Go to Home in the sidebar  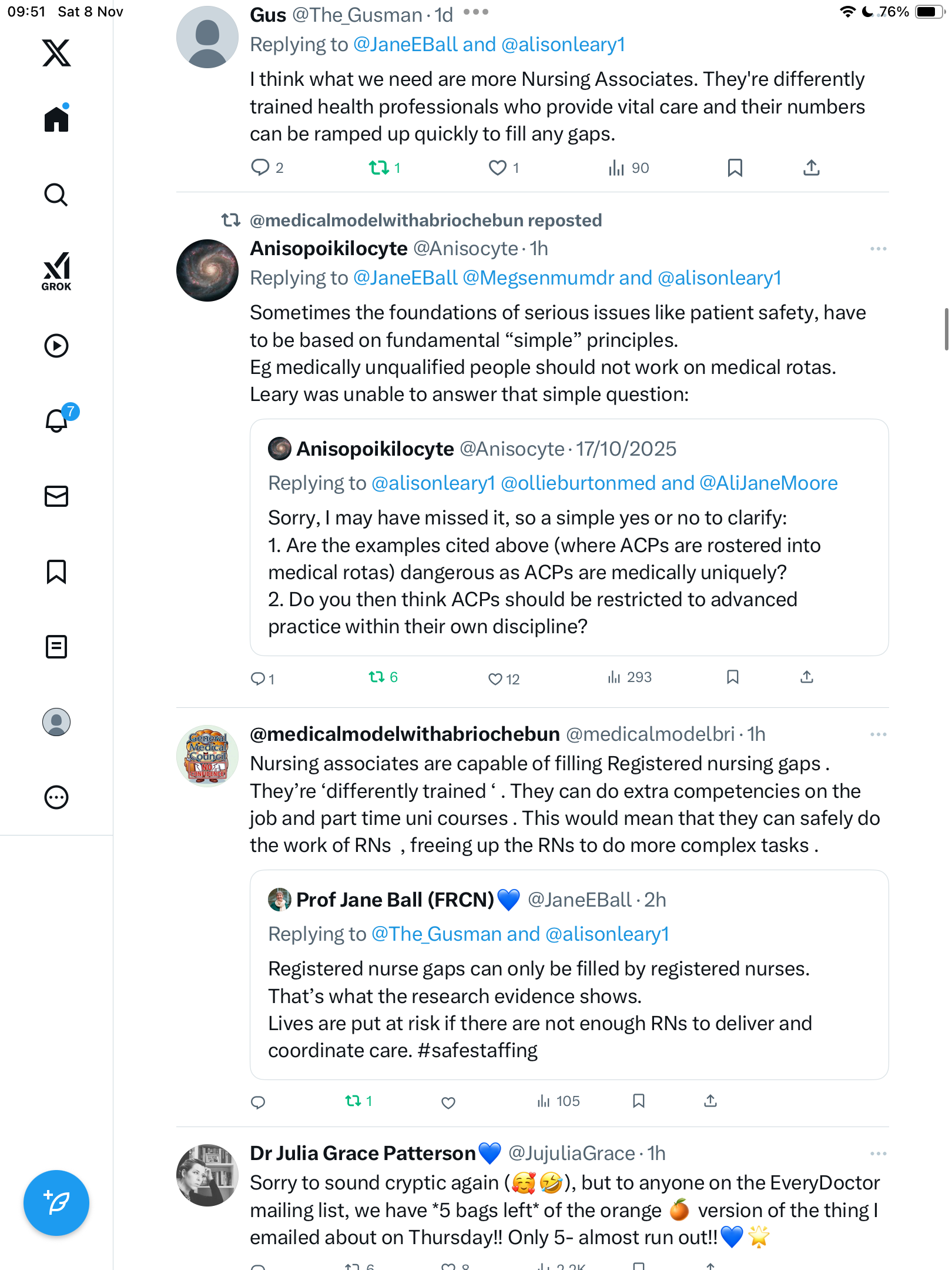click(x=56, y=119)
